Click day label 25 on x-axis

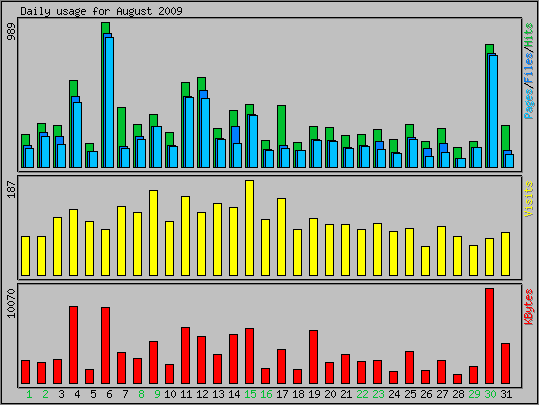coord(410,394)
